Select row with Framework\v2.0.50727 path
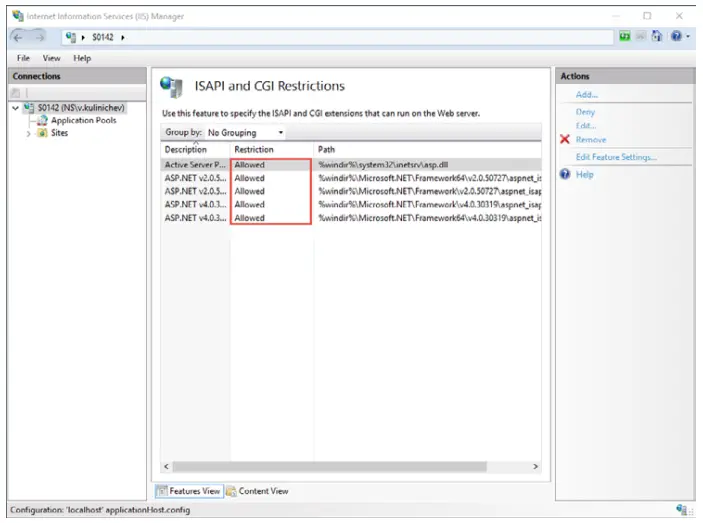Screen dimensions: 703x523 click(x=351, y=191)
